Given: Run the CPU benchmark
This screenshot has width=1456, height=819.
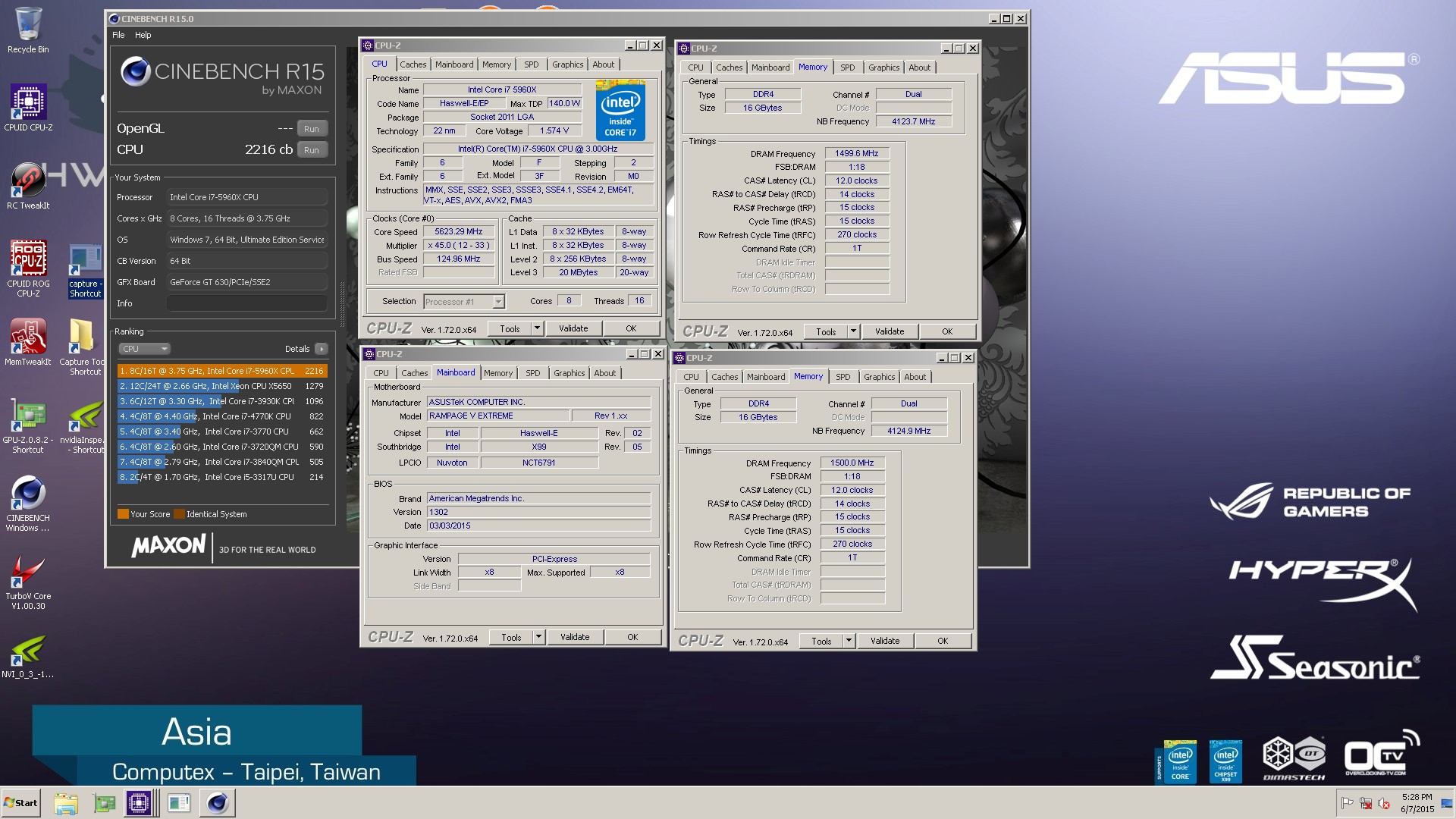Looking at the screenshot, I should 312,150.
